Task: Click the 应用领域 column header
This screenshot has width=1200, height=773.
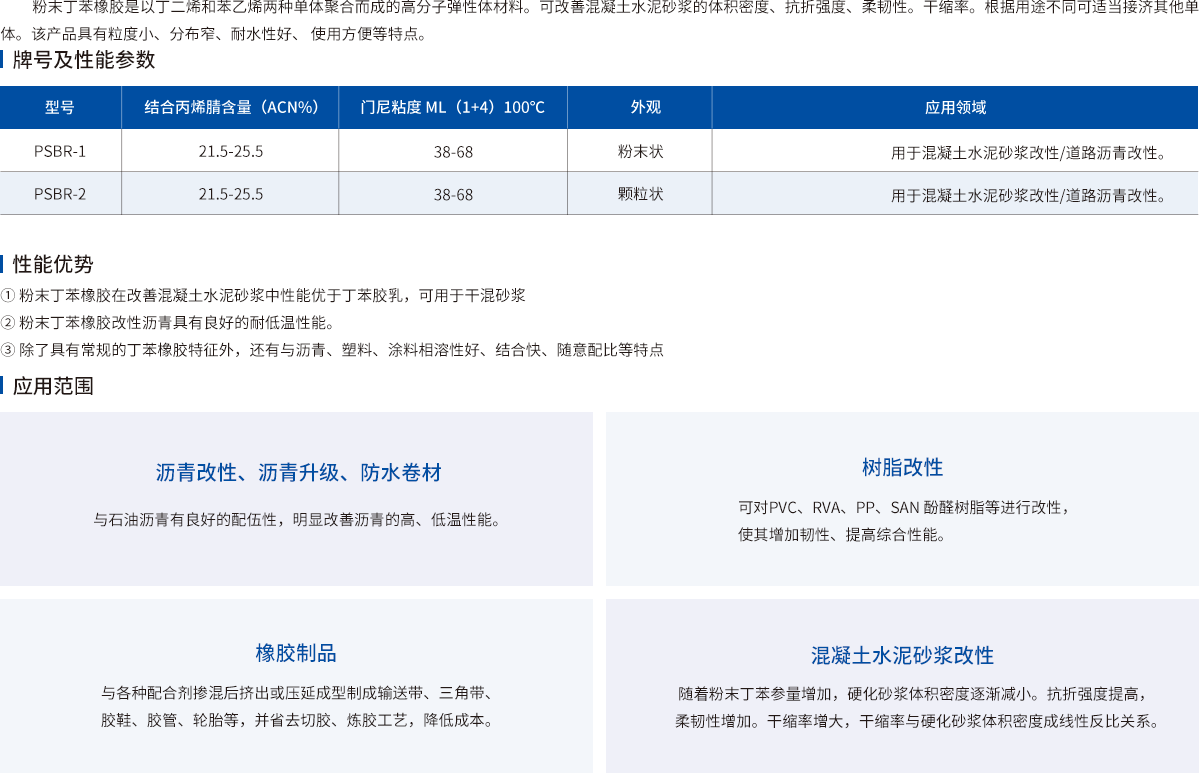Action: [955, 108]
